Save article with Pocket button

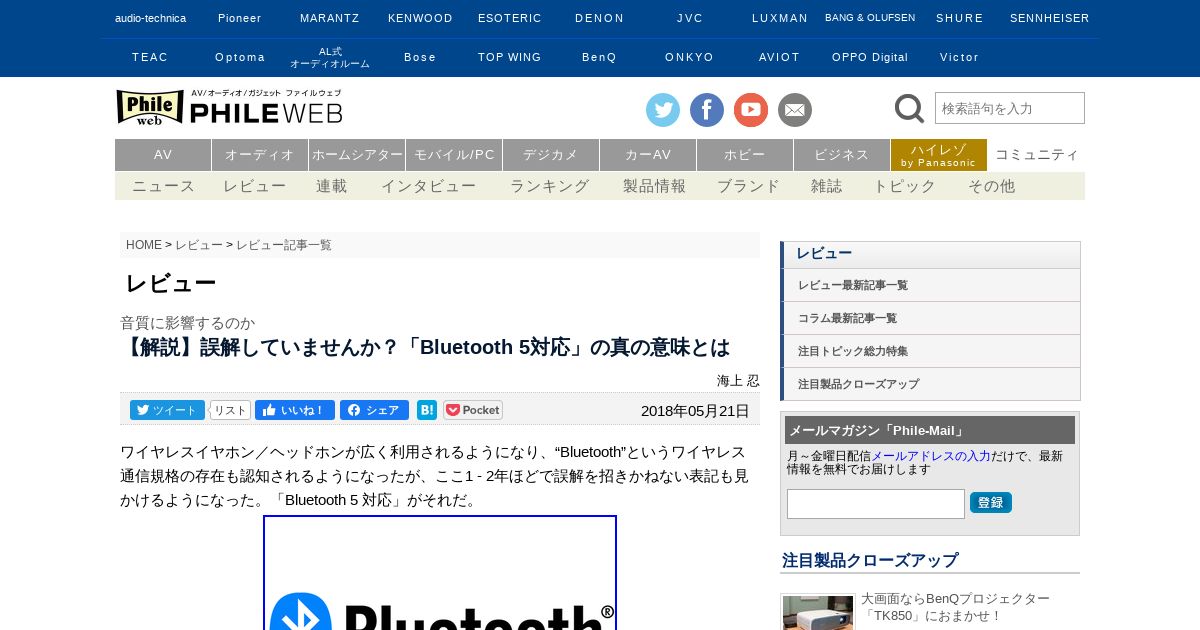click(x=473, y=410)
